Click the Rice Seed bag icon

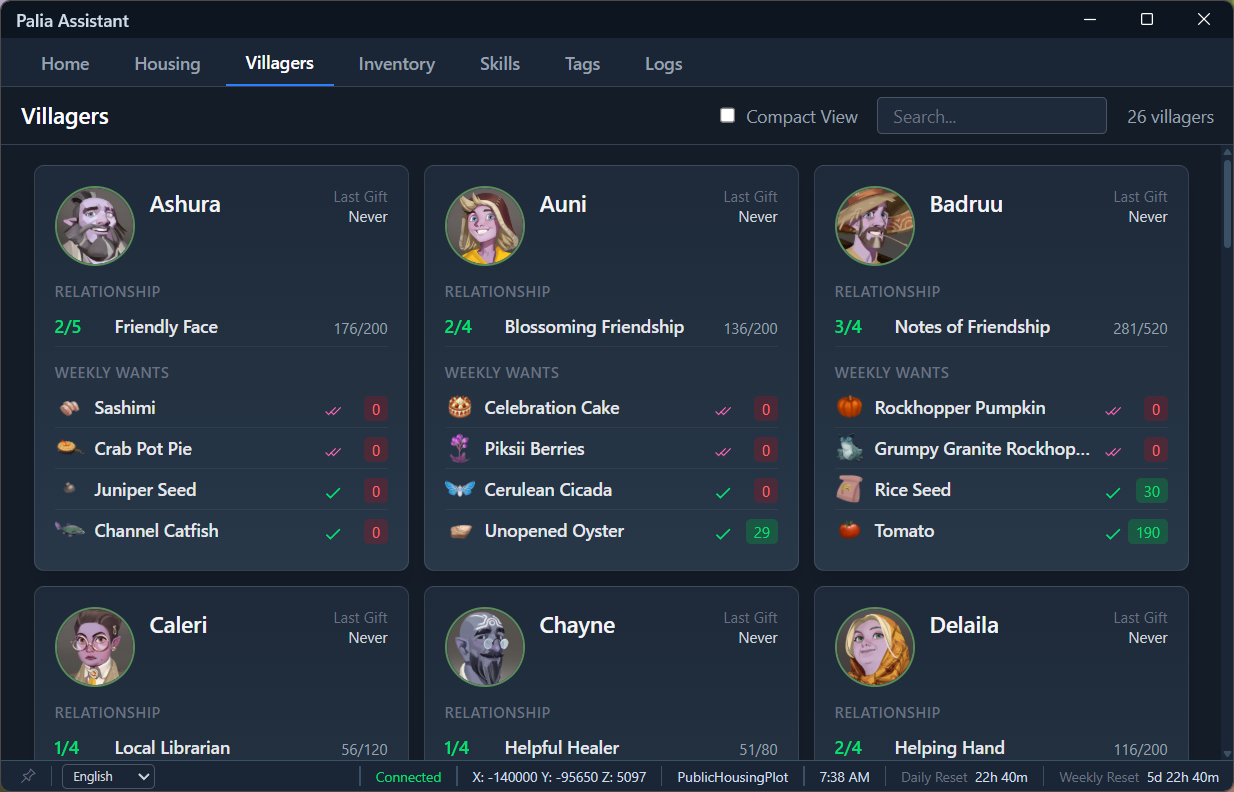click(x=849, y=490)
